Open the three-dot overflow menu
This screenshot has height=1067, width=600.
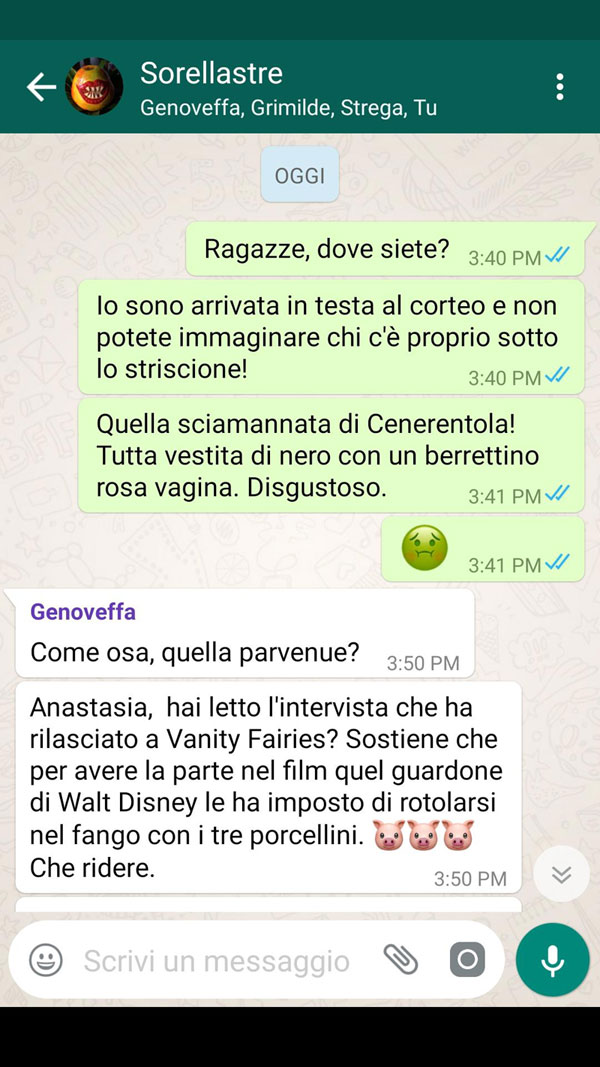click(x=559, y=87)
